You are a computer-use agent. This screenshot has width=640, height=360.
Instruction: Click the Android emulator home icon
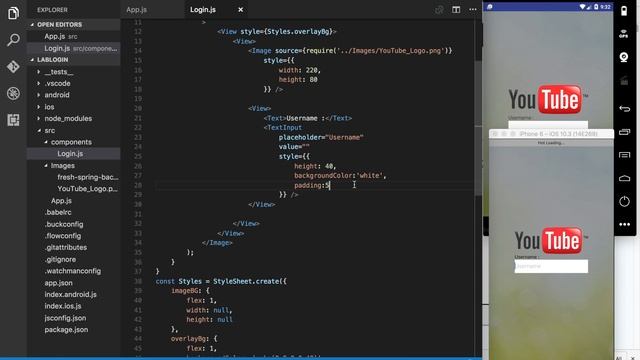pos(624,178)
